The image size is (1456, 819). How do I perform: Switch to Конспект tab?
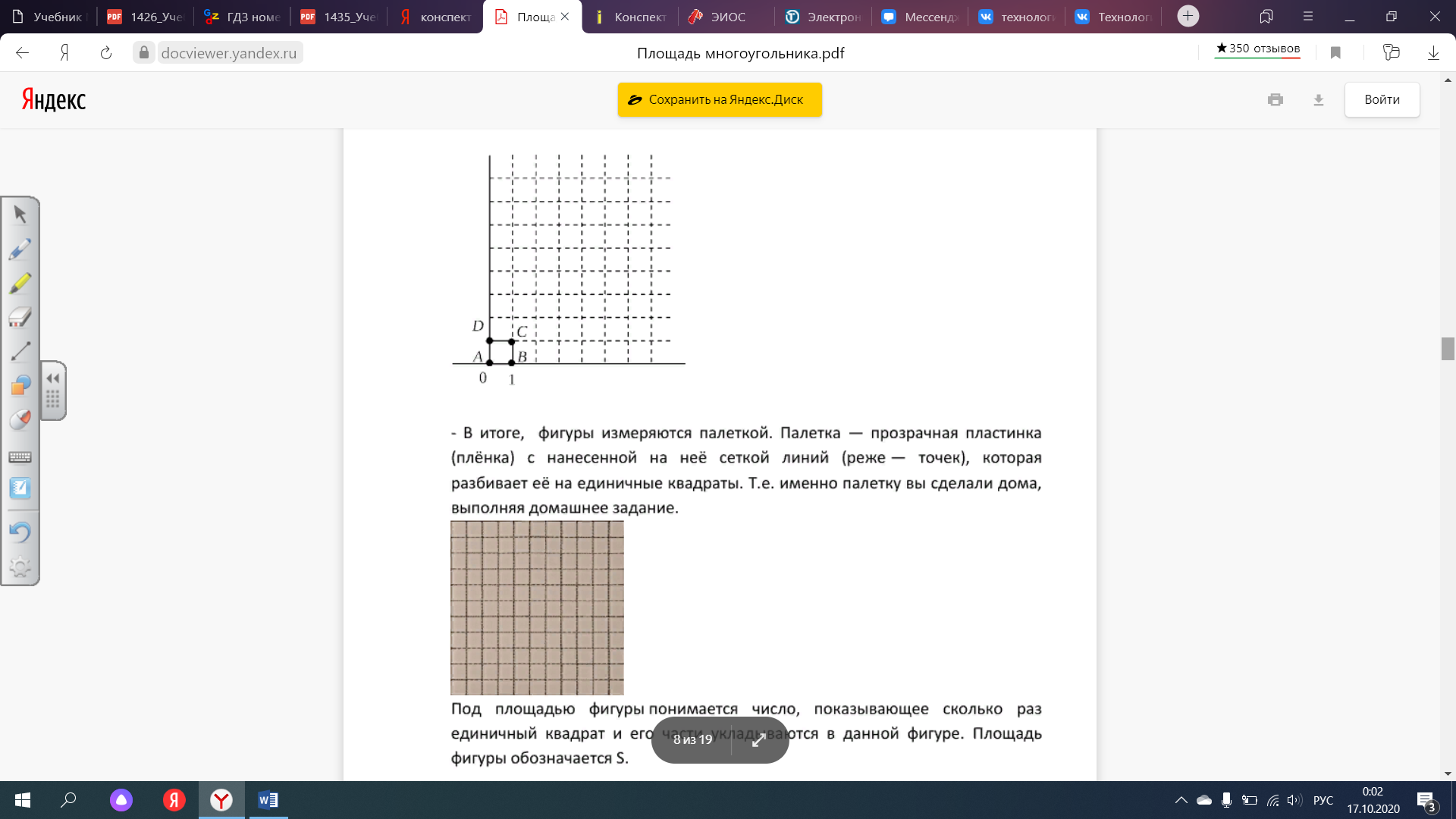coord(629,17)
